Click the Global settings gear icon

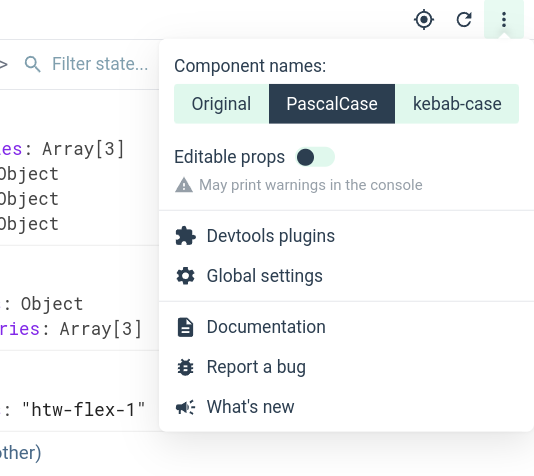[185, 276]
